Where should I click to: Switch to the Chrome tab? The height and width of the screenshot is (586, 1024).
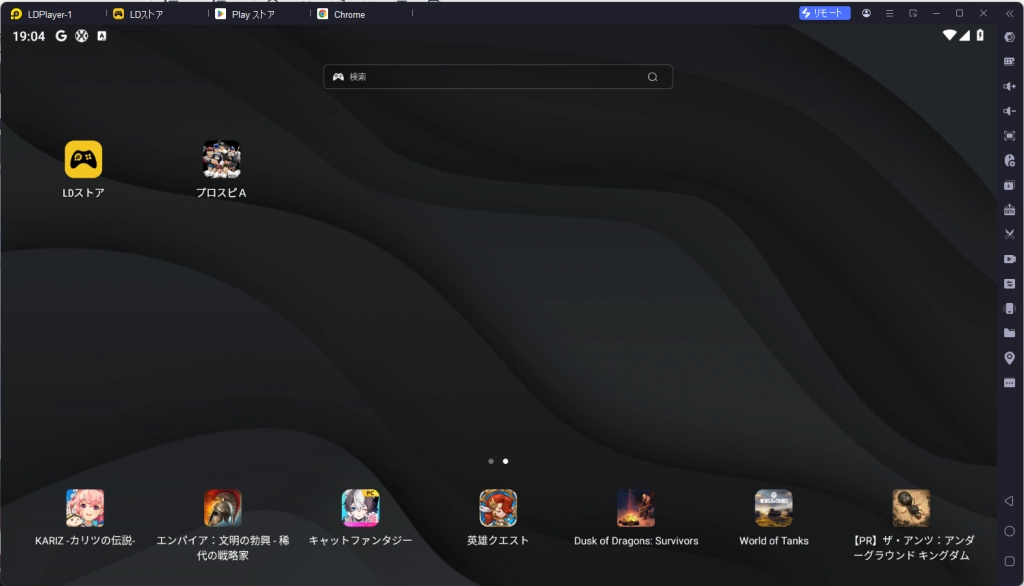coord(348,14)
